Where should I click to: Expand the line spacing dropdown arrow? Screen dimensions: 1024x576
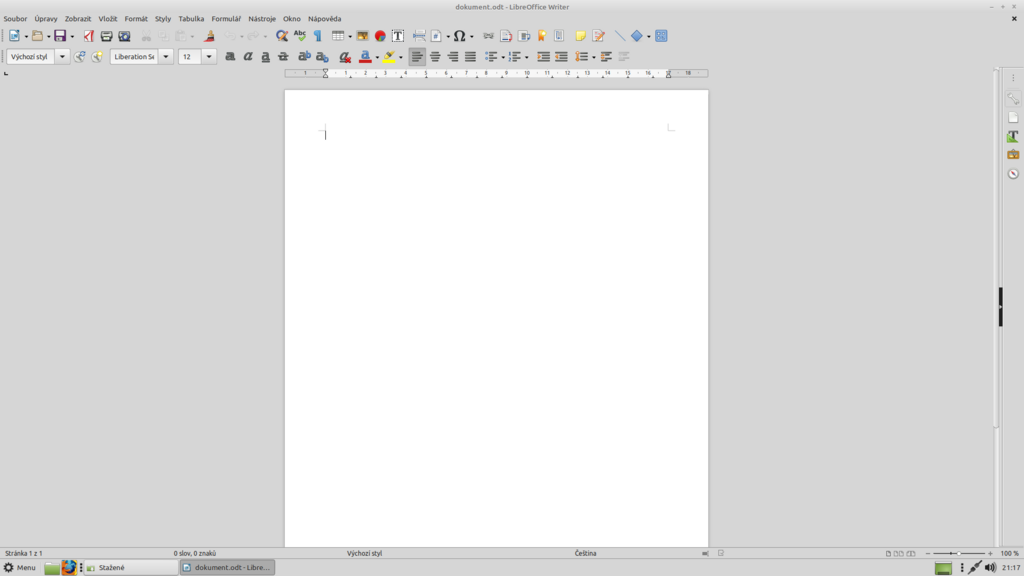[x=593, y=57]
